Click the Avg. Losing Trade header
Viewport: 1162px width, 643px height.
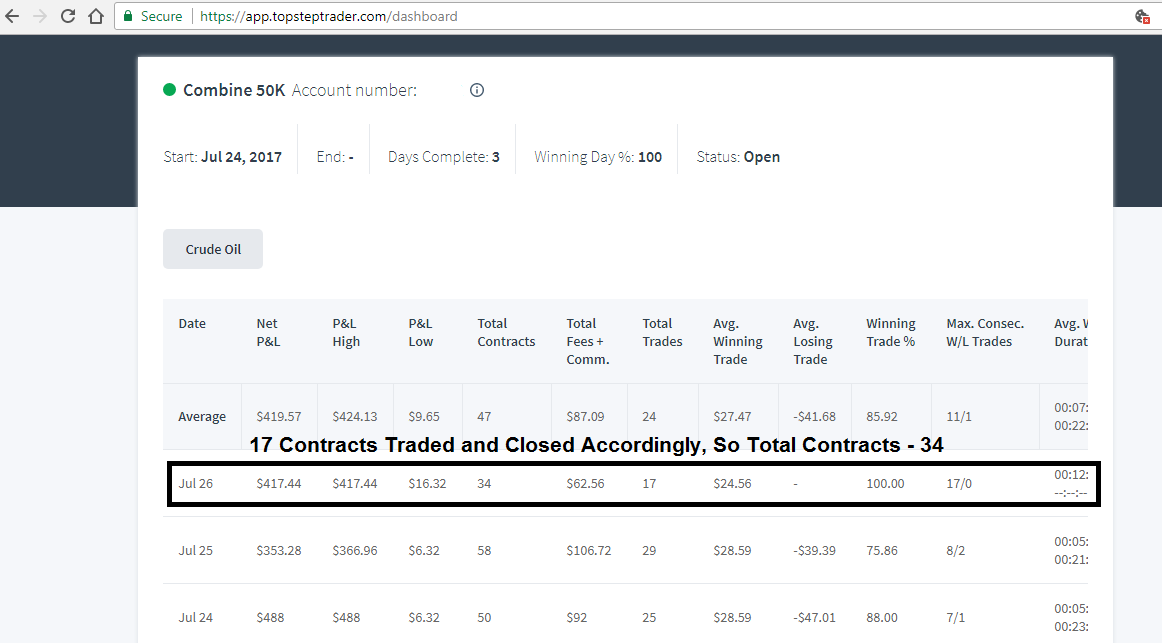812,342
